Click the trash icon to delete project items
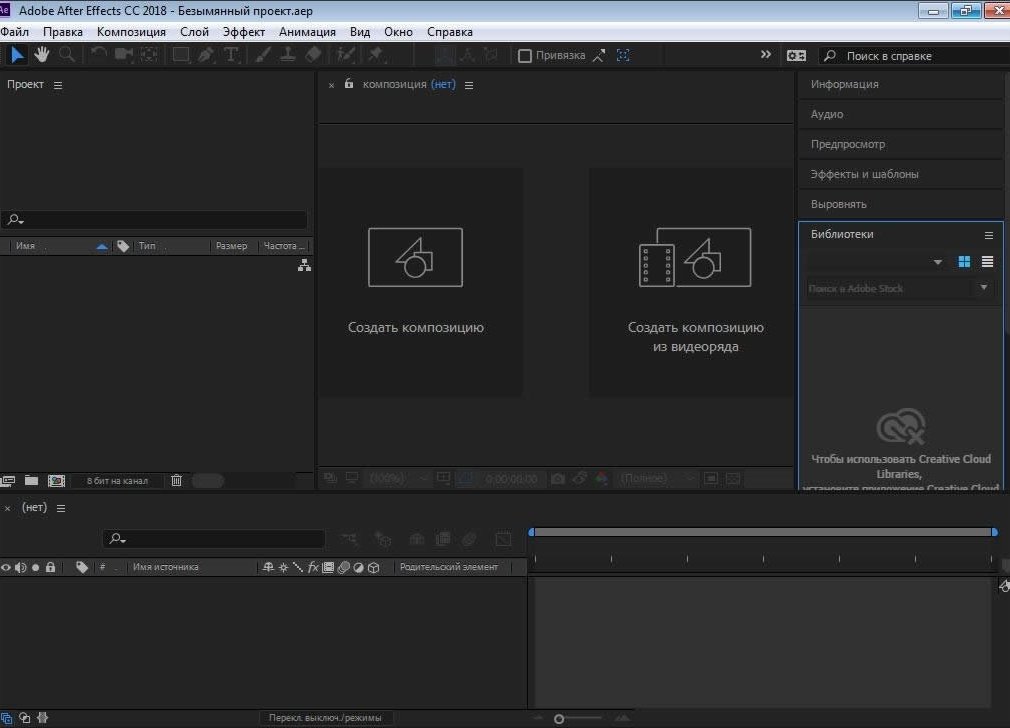Image resolution: width=1010 pixels, height=728 pixels. 176,481
